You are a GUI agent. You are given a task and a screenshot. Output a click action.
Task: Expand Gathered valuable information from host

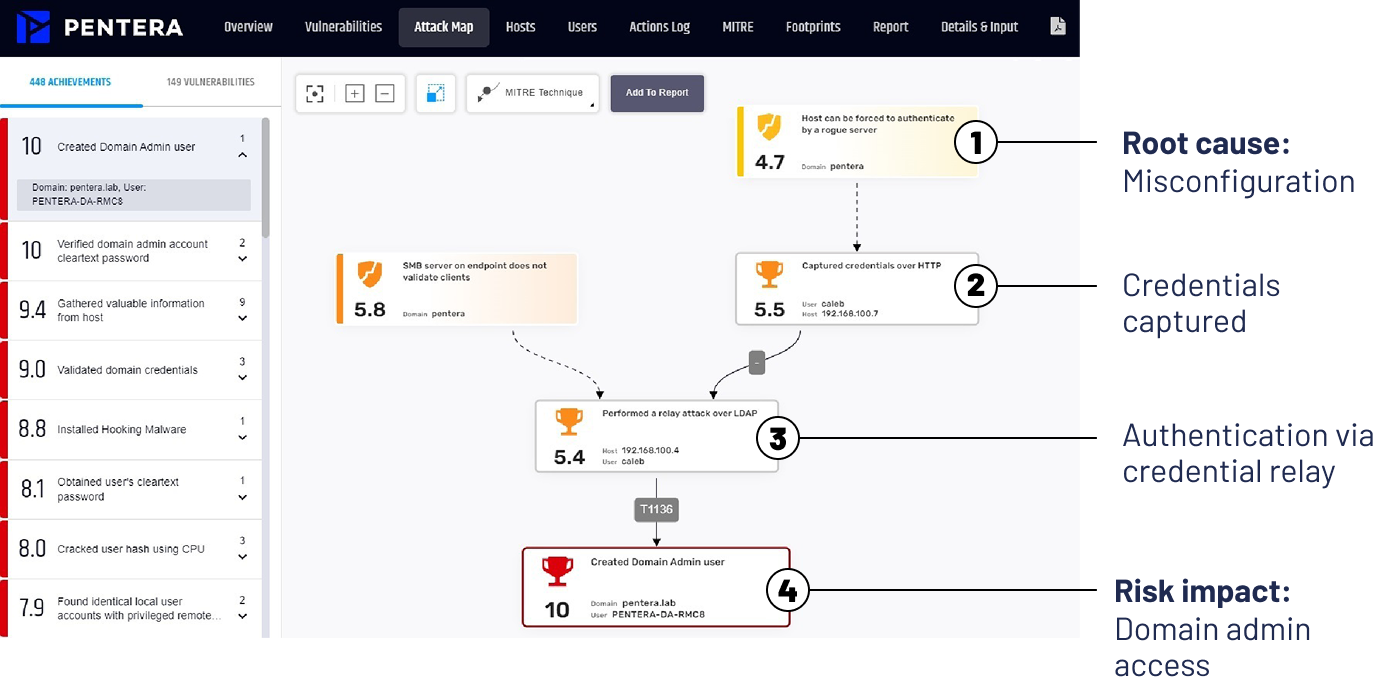coord(242,318)
